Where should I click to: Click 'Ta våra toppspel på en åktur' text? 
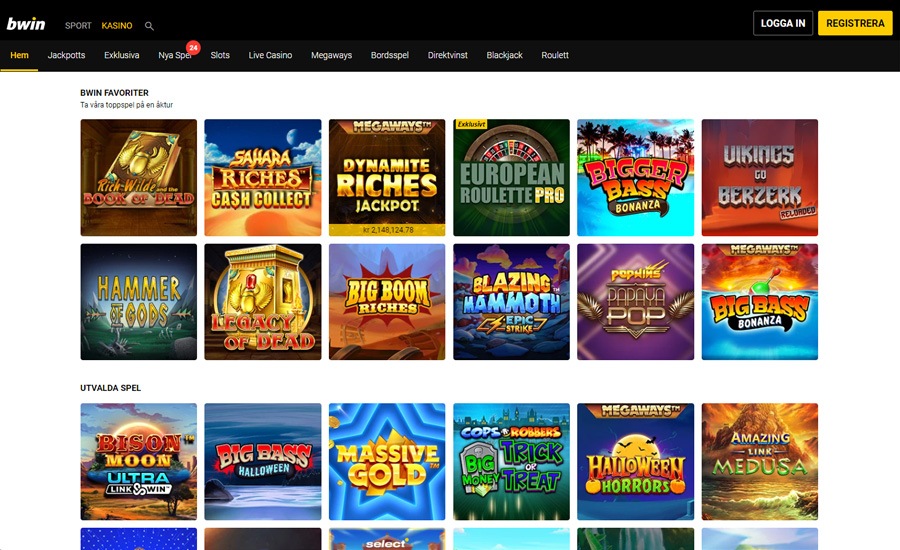126,105
